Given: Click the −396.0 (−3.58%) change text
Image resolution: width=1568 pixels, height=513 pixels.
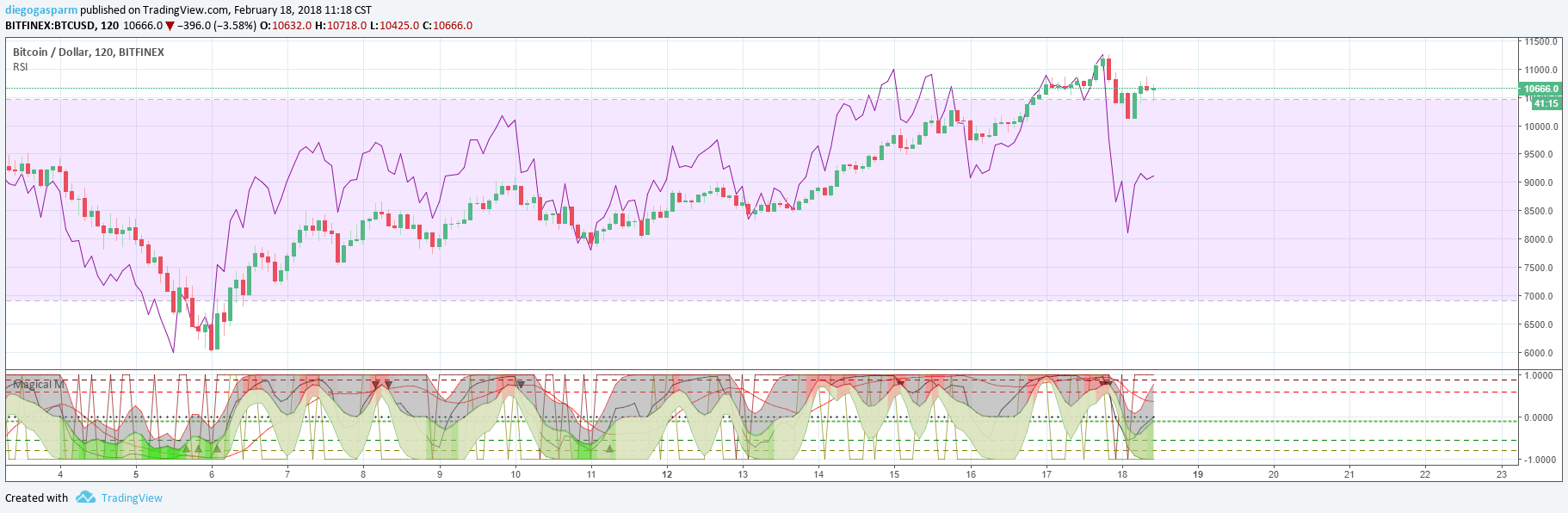Looking at the screenshot, I should point(217,26).
